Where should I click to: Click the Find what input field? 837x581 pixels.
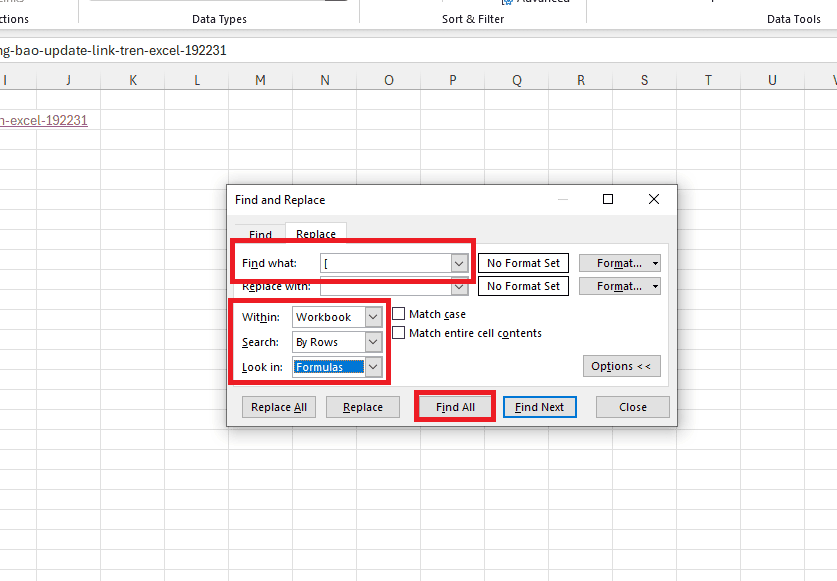386,263
